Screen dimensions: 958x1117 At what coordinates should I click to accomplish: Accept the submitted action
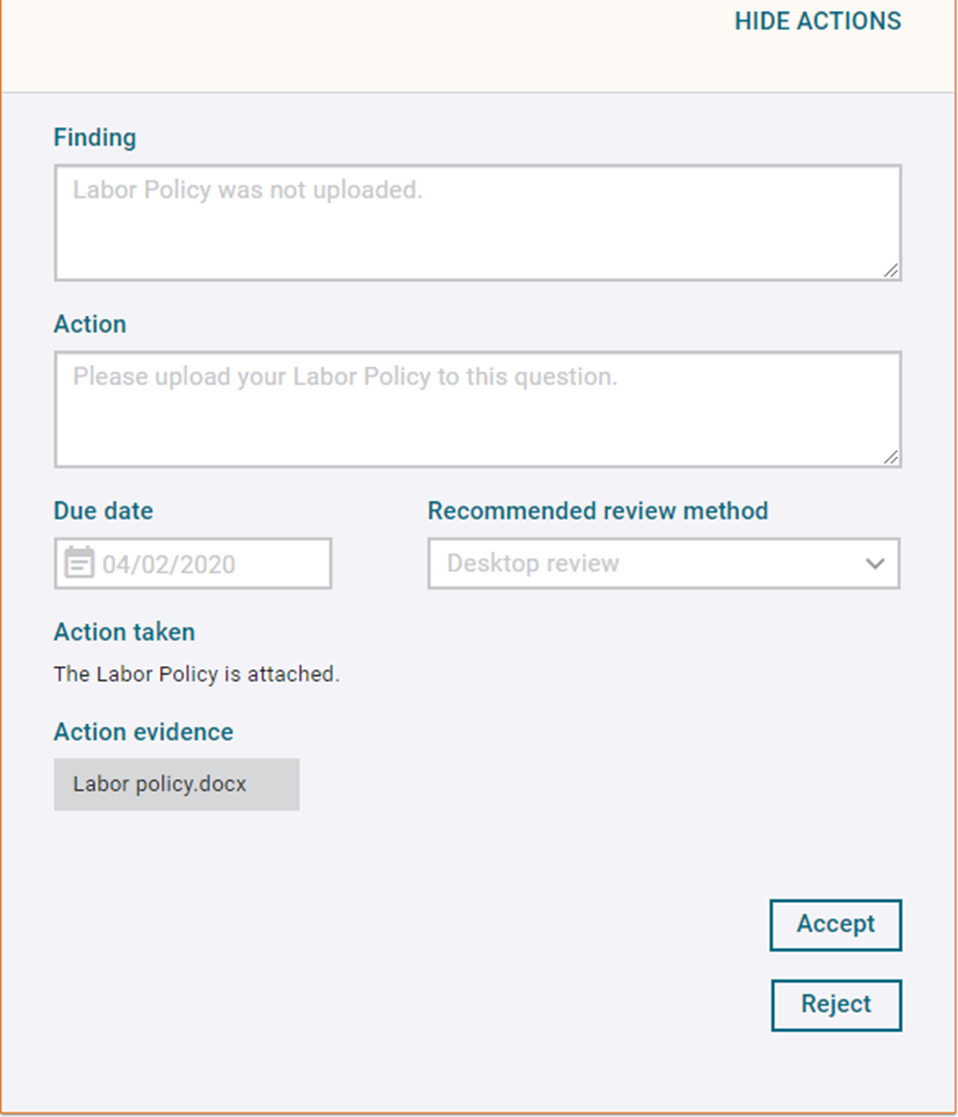tap(835, 925)
